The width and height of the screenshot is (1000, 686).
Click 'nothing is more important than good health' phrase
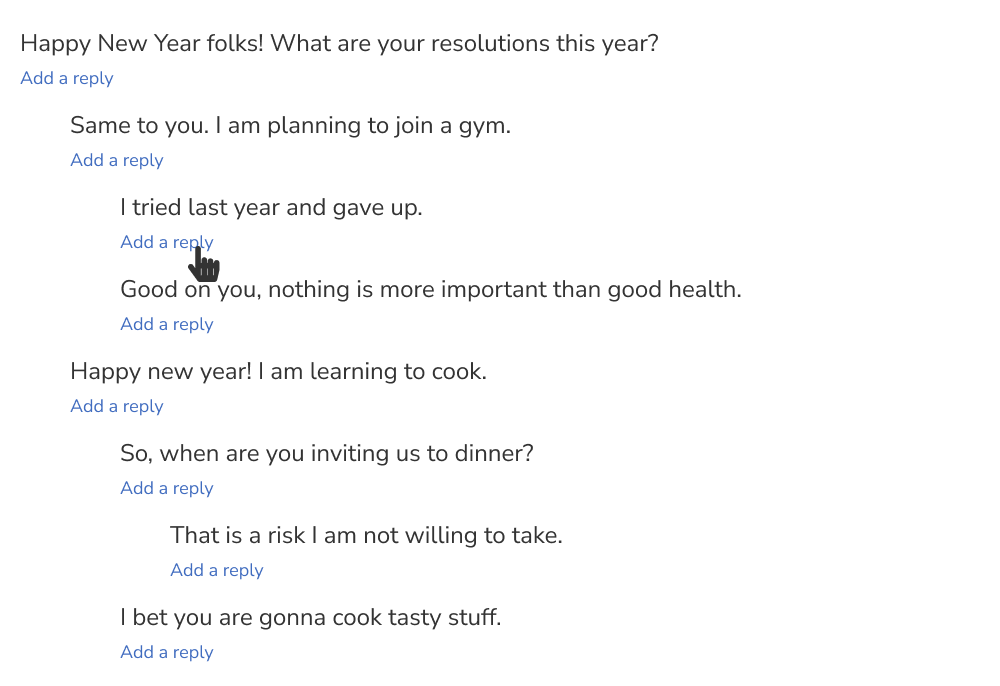[x=504, y=289]
